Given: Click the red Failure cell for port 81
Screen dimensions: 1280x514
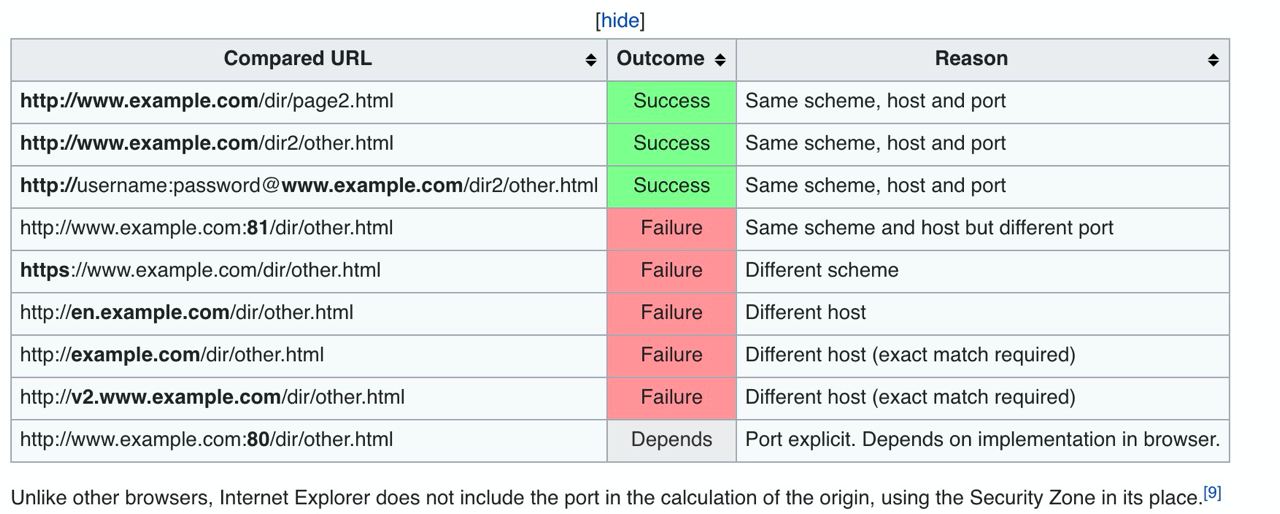Looking at the screenshot, I should [671, 228].
